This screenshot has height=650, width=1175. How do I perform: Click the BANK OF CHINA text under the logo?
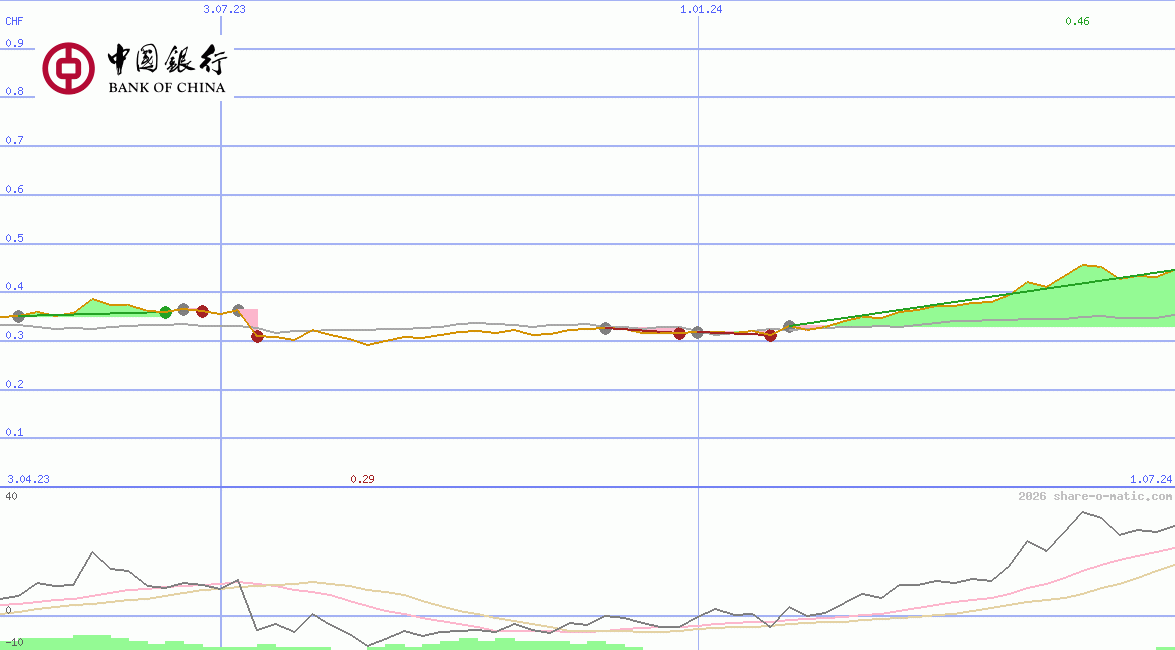point(168,88)
